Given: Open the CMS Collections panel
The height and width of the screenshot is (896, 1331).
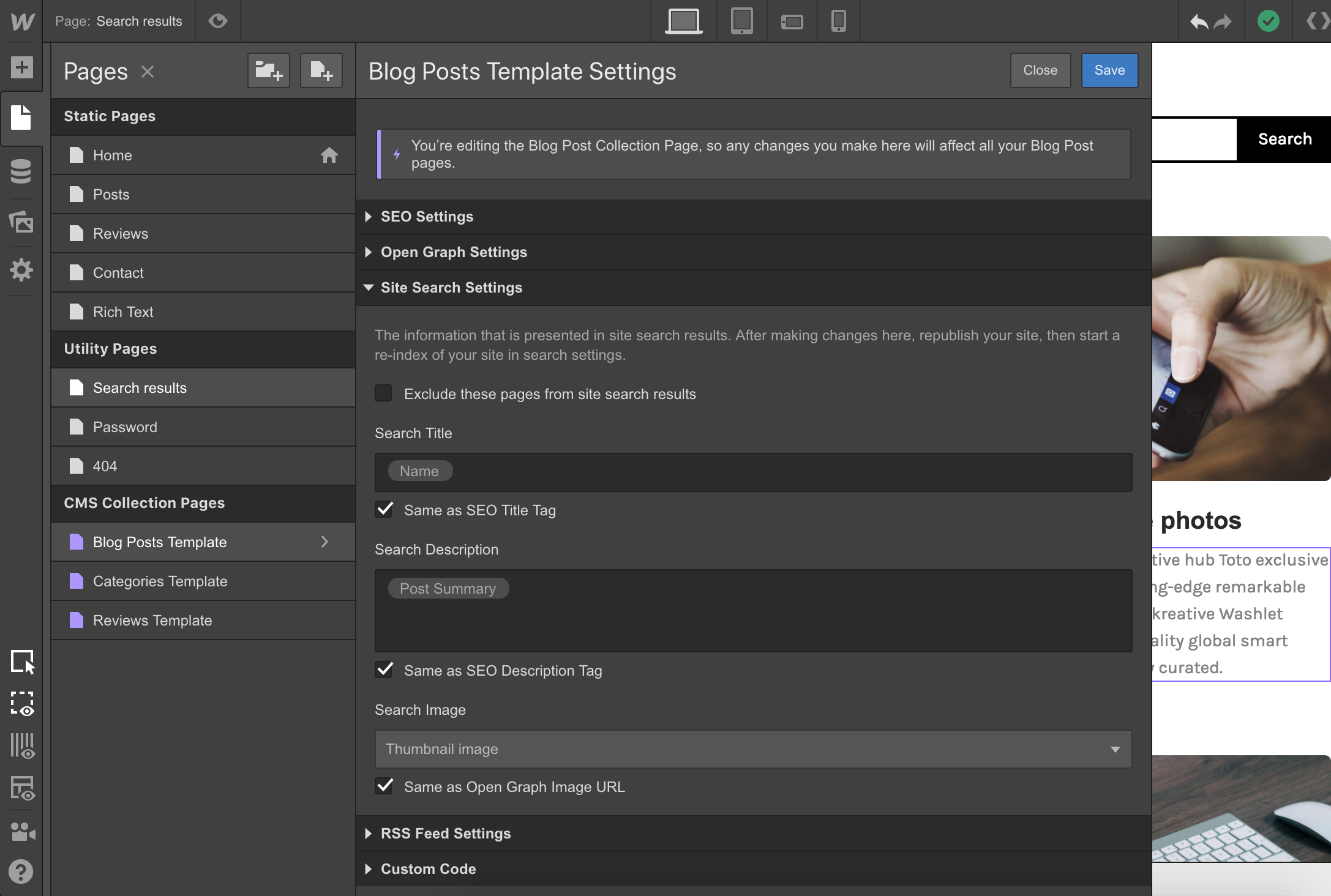Looking at the screenshot, I should (21, 173).
